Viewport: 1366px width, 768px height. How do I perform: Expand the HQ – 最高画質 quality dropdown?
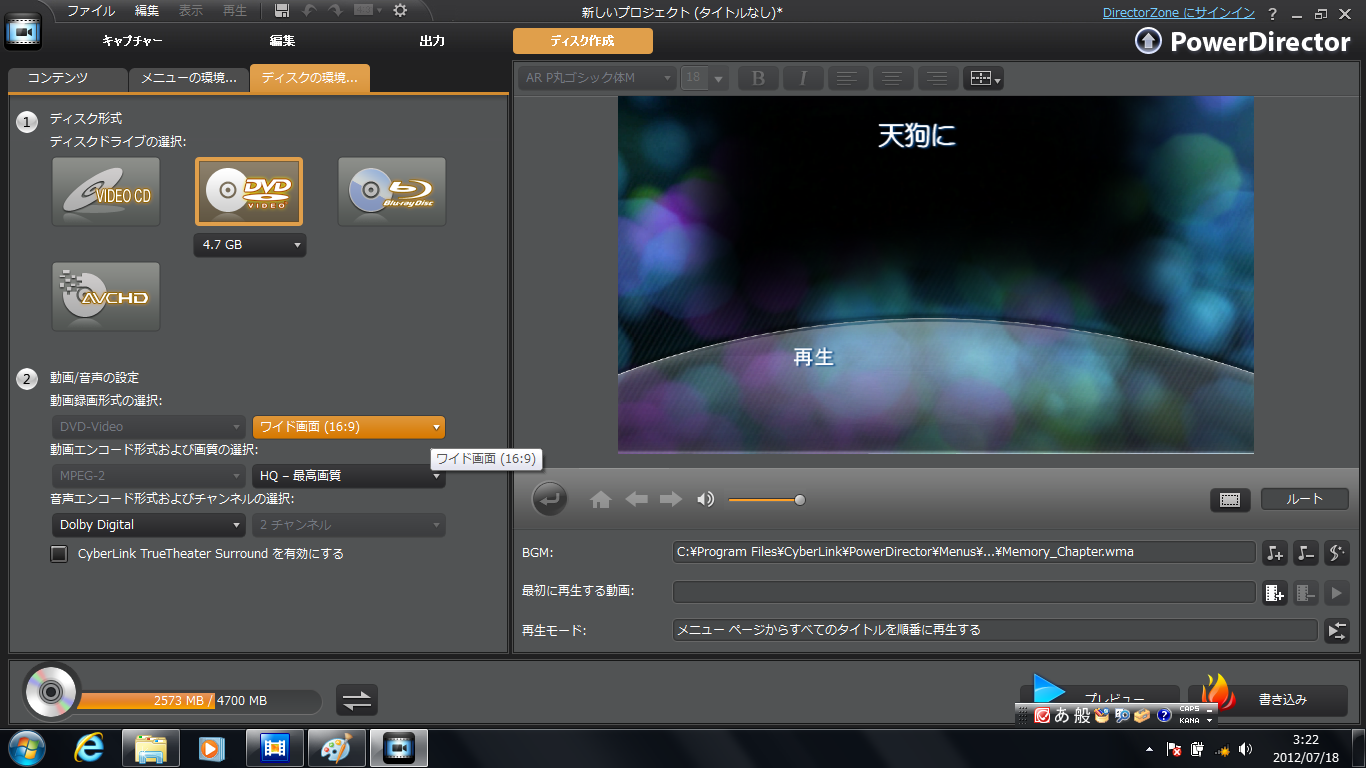pos(348,476)
